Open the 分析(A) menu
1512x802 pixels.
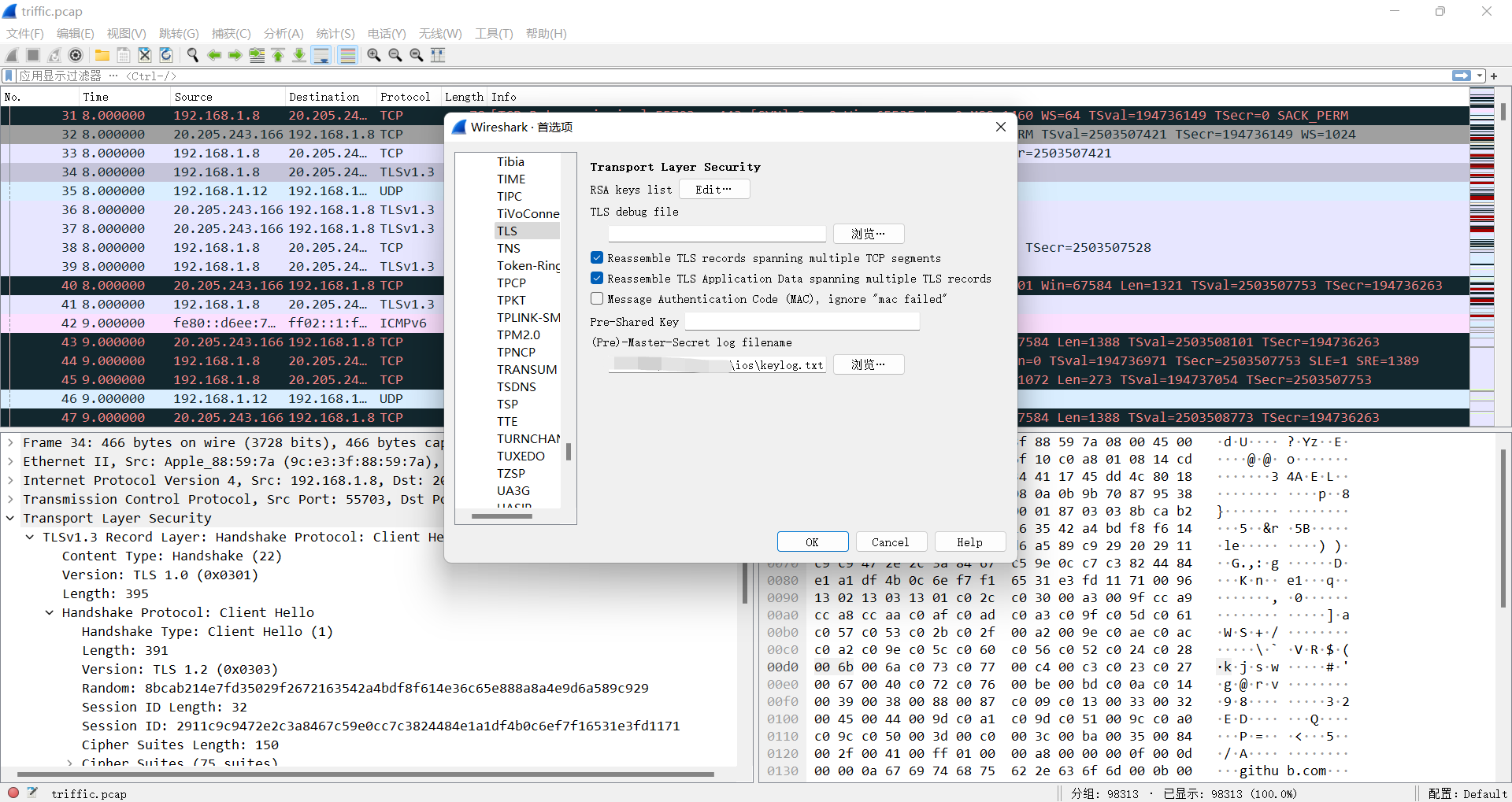[x=283, y=33]
